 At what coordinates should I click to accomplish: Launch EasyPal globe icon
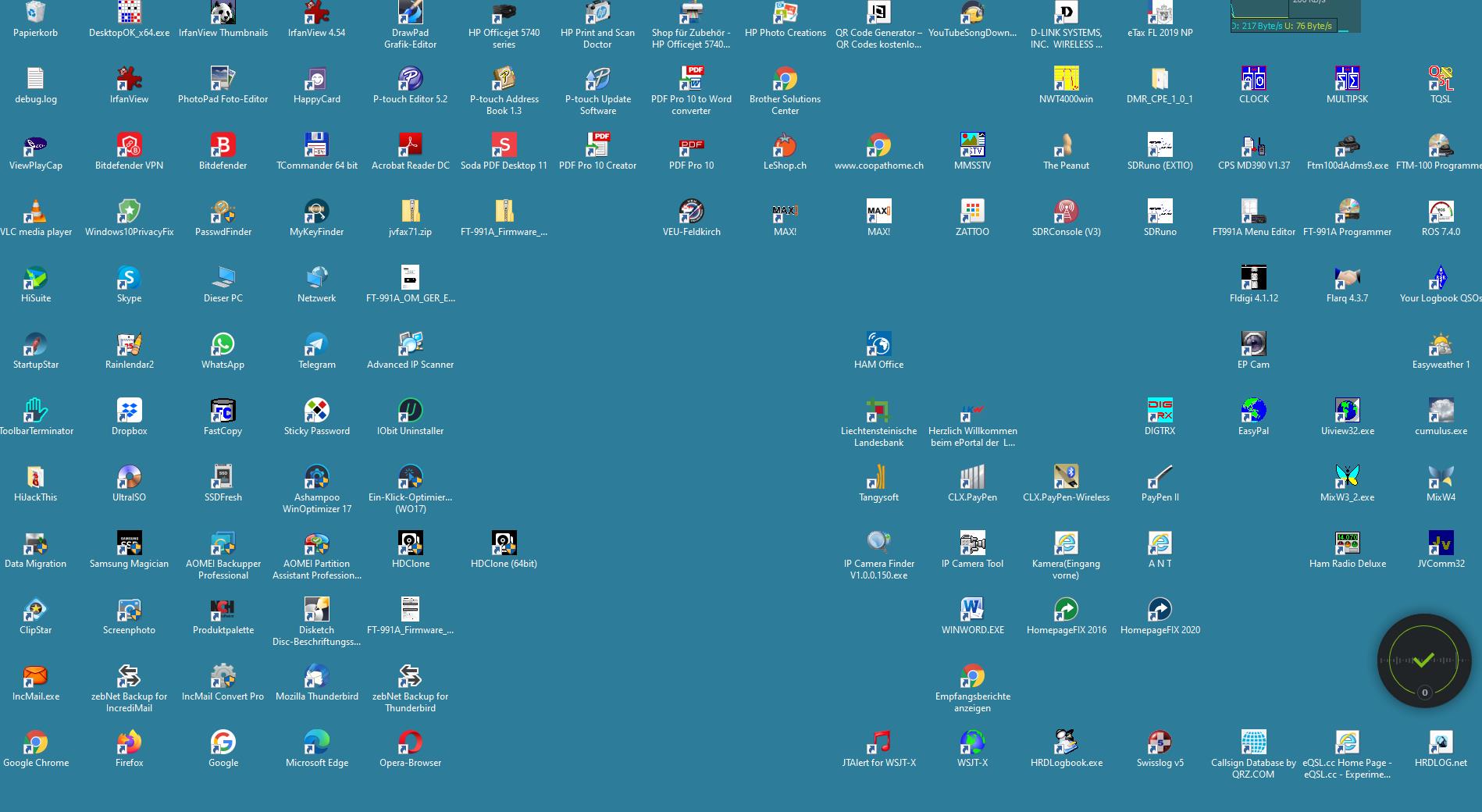click(x=1254, y=411)
